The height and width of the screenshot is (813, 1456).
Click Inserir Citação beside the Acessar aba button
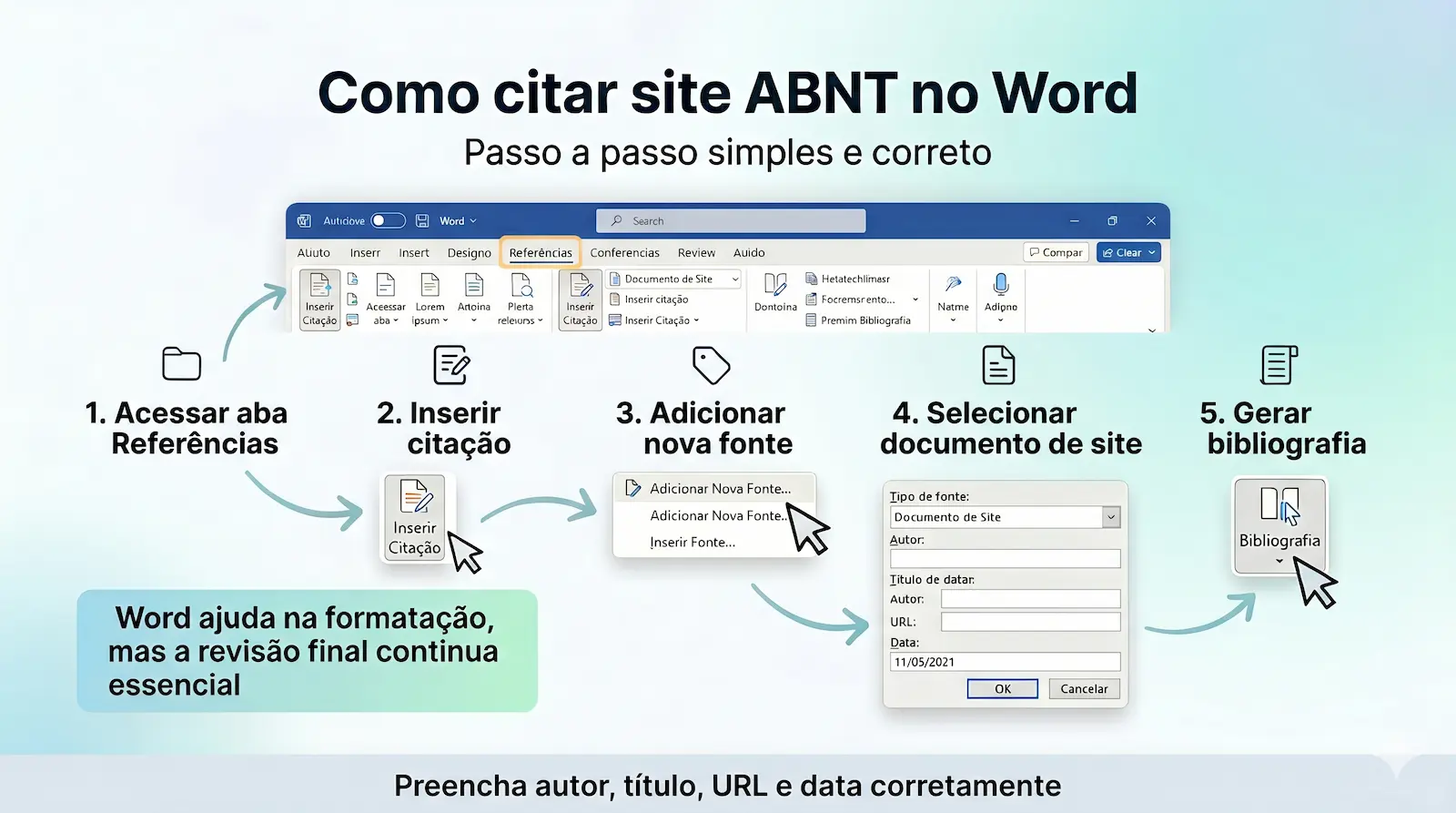(x=319, y=300)
